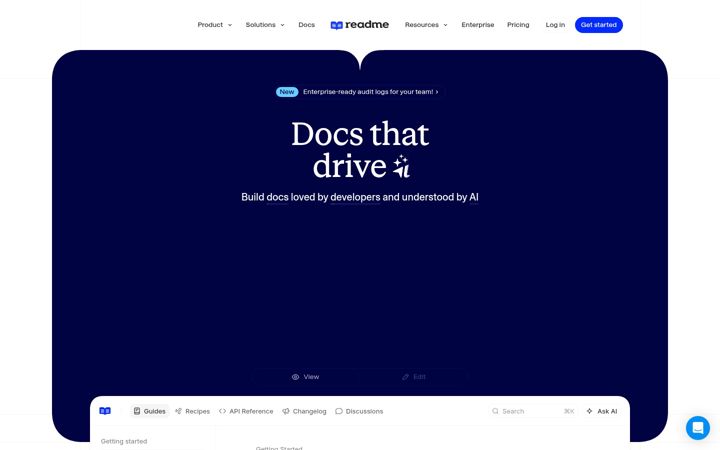Open the API Reference tab
The height and width of the screenshot is (450, 720).
pos(246,411)
